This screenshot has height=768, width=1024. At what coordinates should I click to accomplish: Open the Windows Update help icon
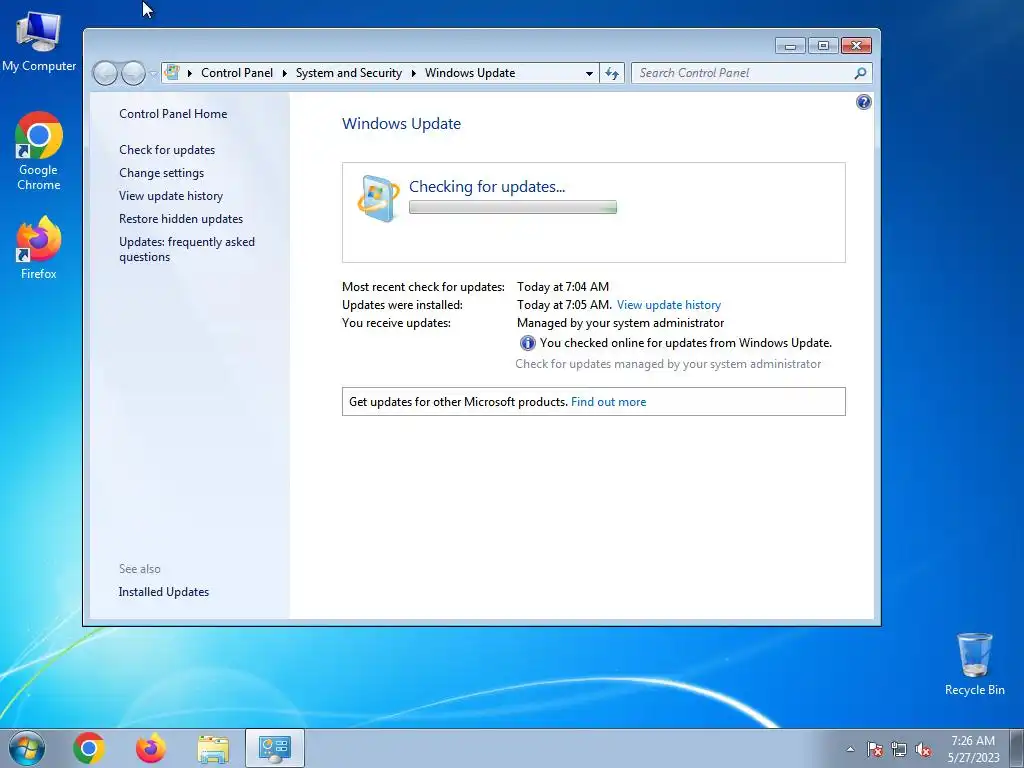863,103
